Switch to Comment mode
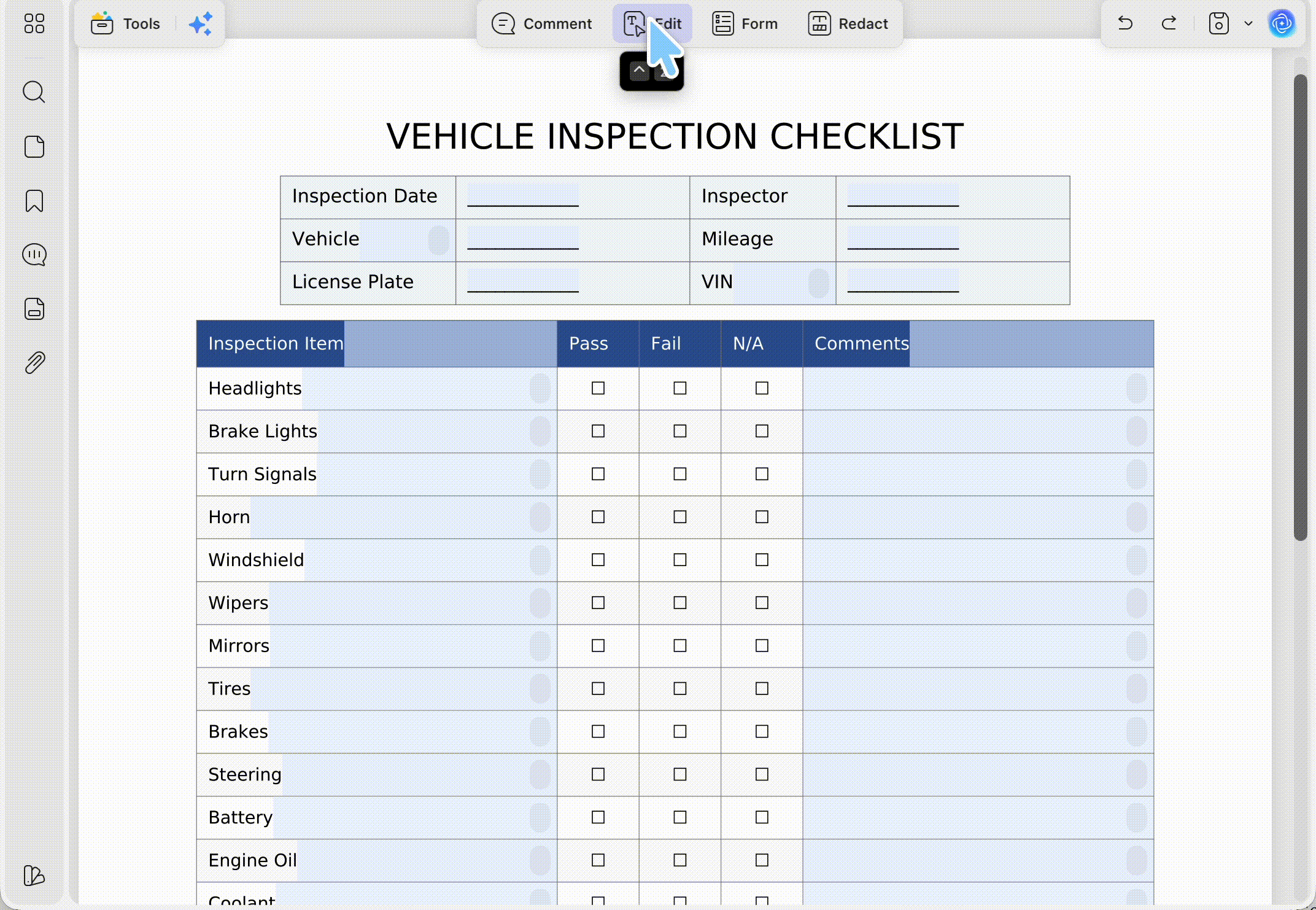 542,24
